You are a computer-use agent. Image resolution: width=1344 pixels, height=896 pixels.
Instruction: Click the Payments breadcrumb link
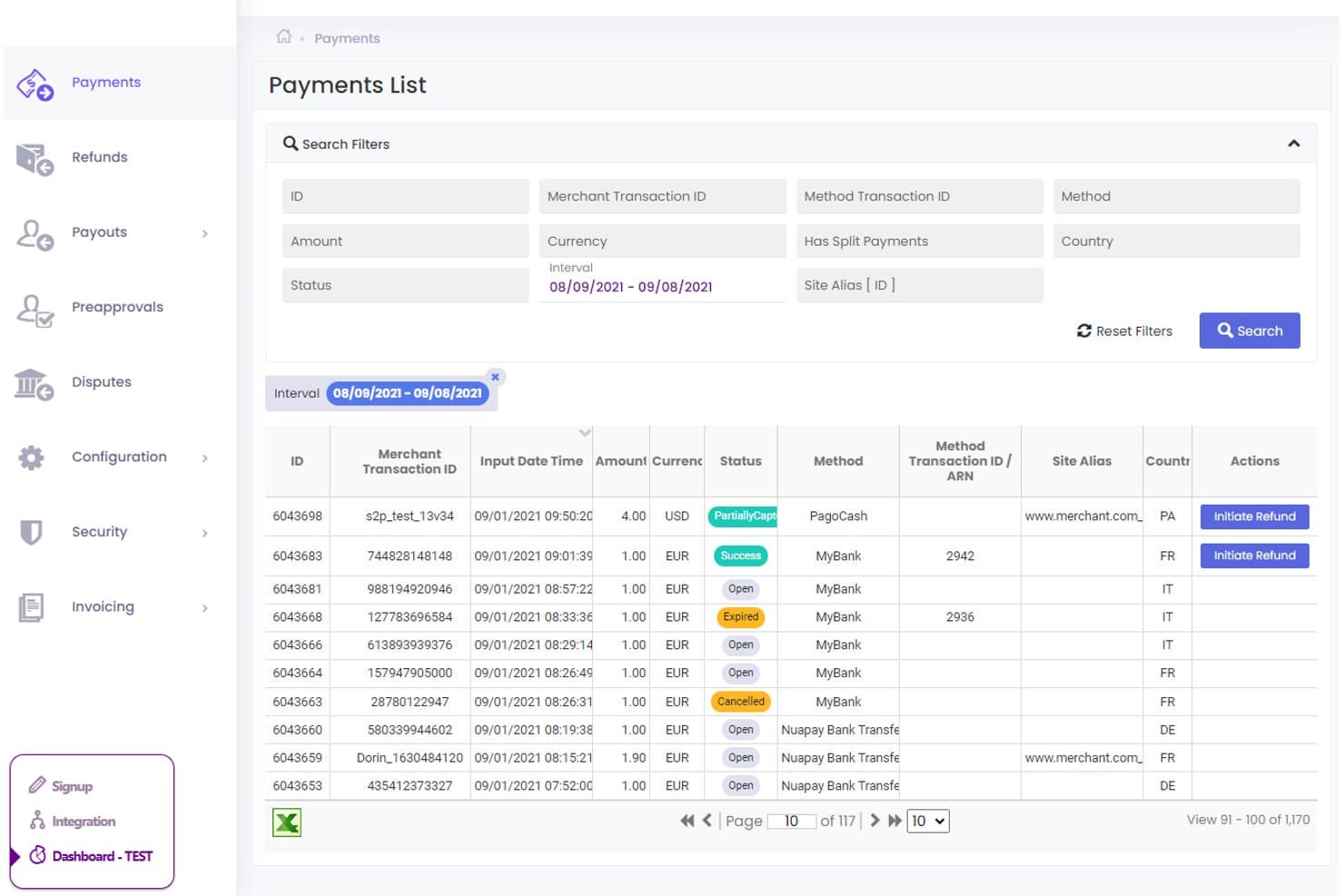(347, 38)
